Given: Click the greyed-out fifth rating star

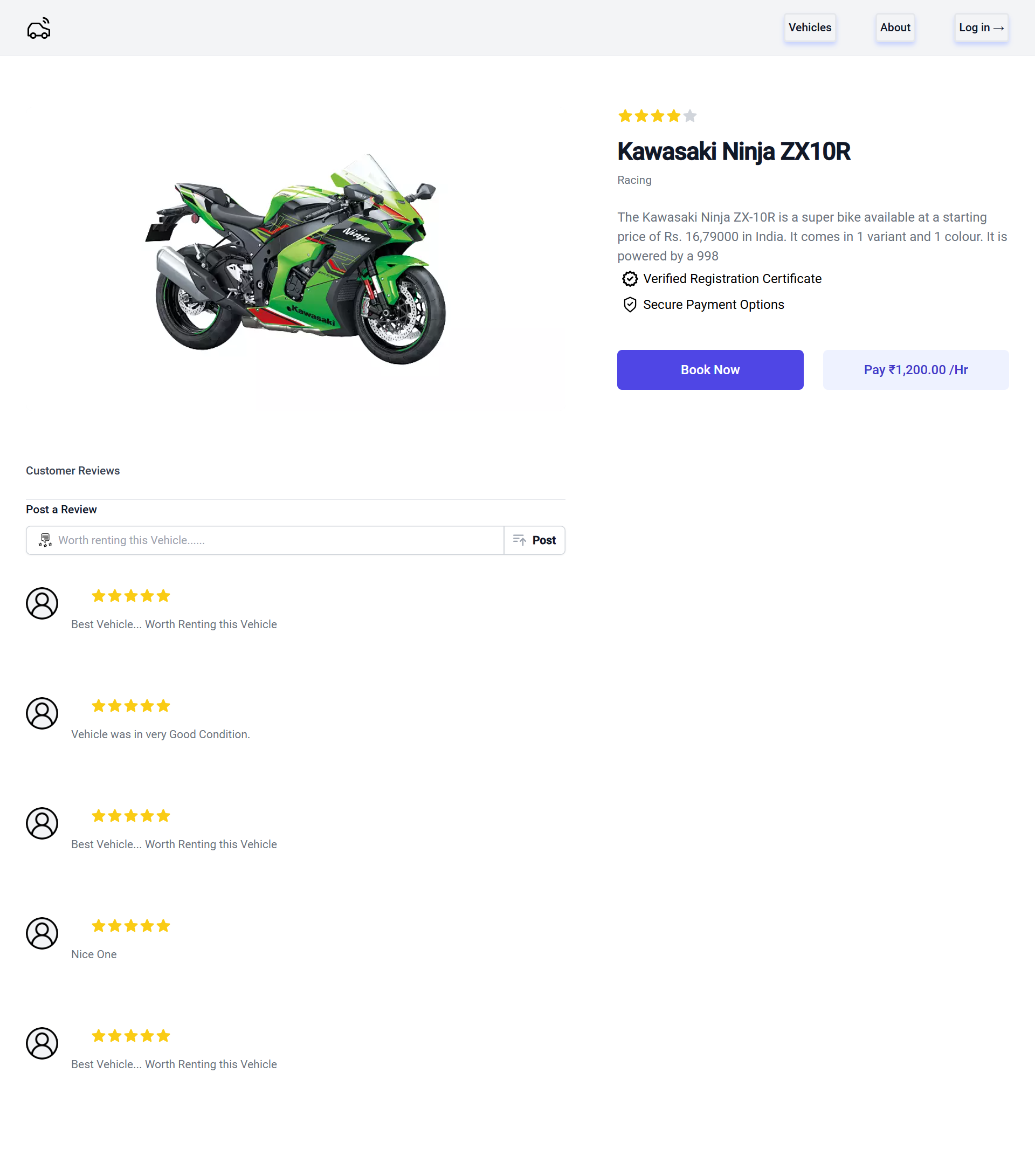Looking at the screenshot, I should (x=689, y=115).
